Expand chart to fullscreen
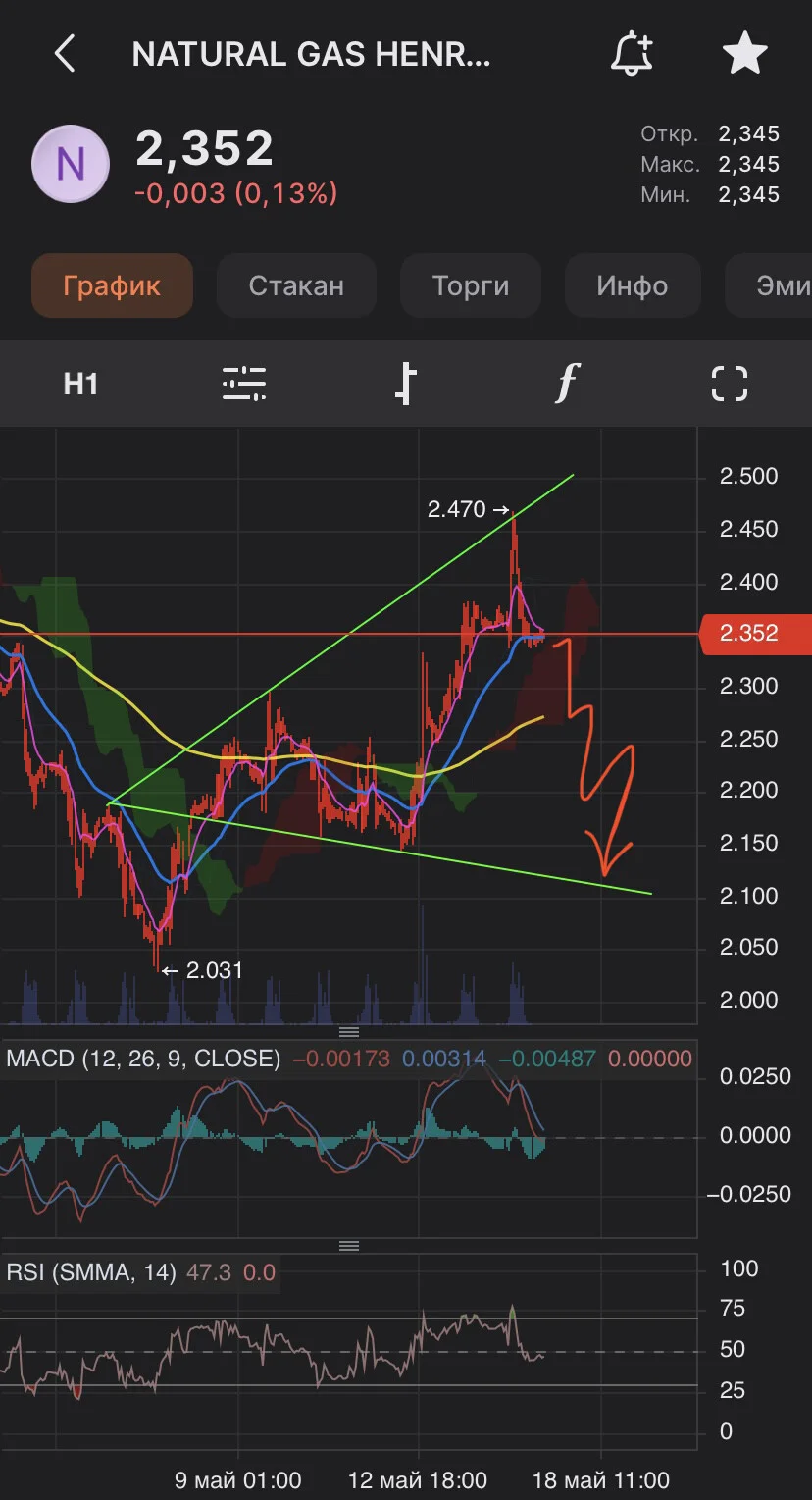The height and width of the screenshot is (1500, 812). (x=729, y=384)
